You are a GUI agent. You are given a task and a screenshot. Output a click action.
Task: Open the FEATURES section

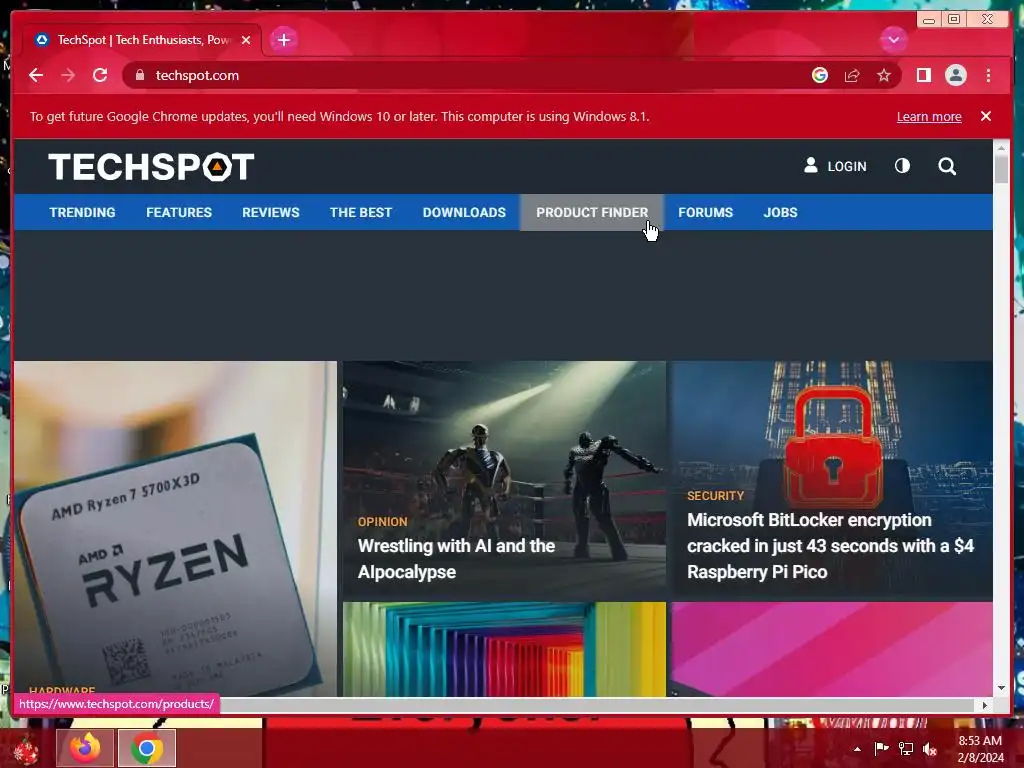point(179,212)
